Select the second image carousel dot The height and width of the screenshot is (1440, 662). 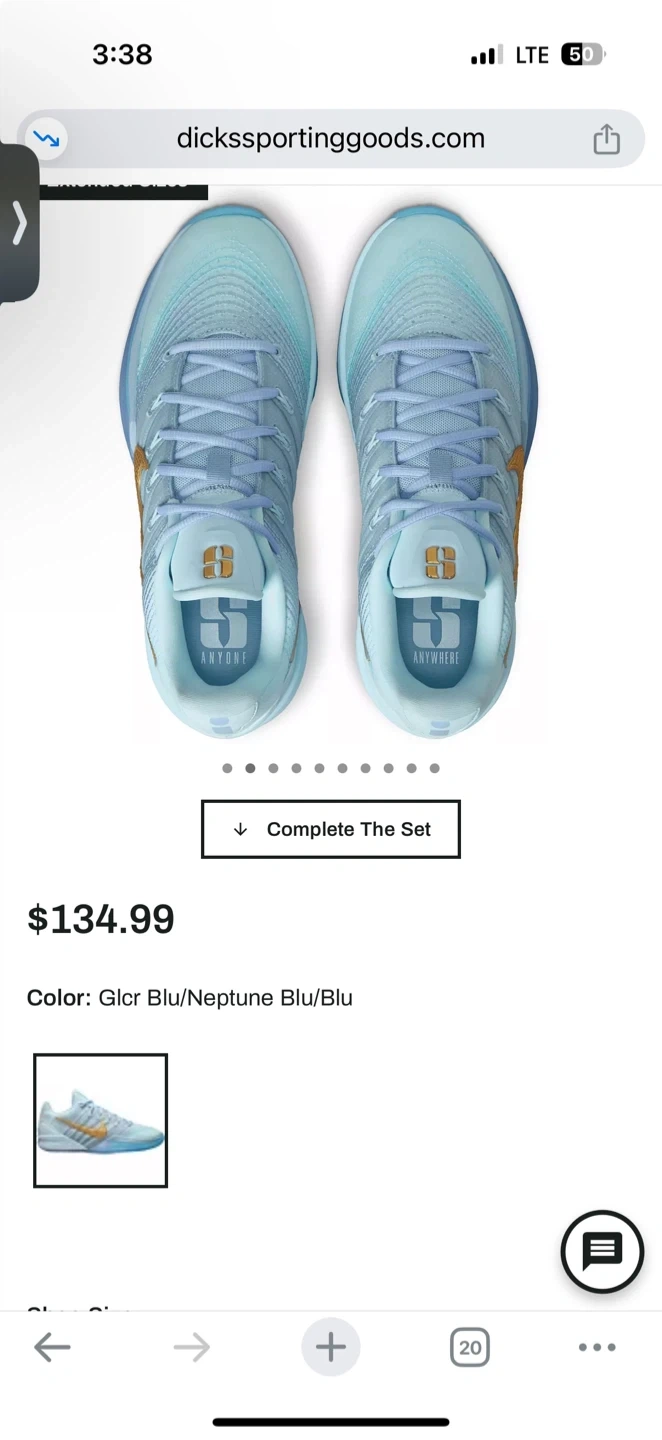[250, 768]
